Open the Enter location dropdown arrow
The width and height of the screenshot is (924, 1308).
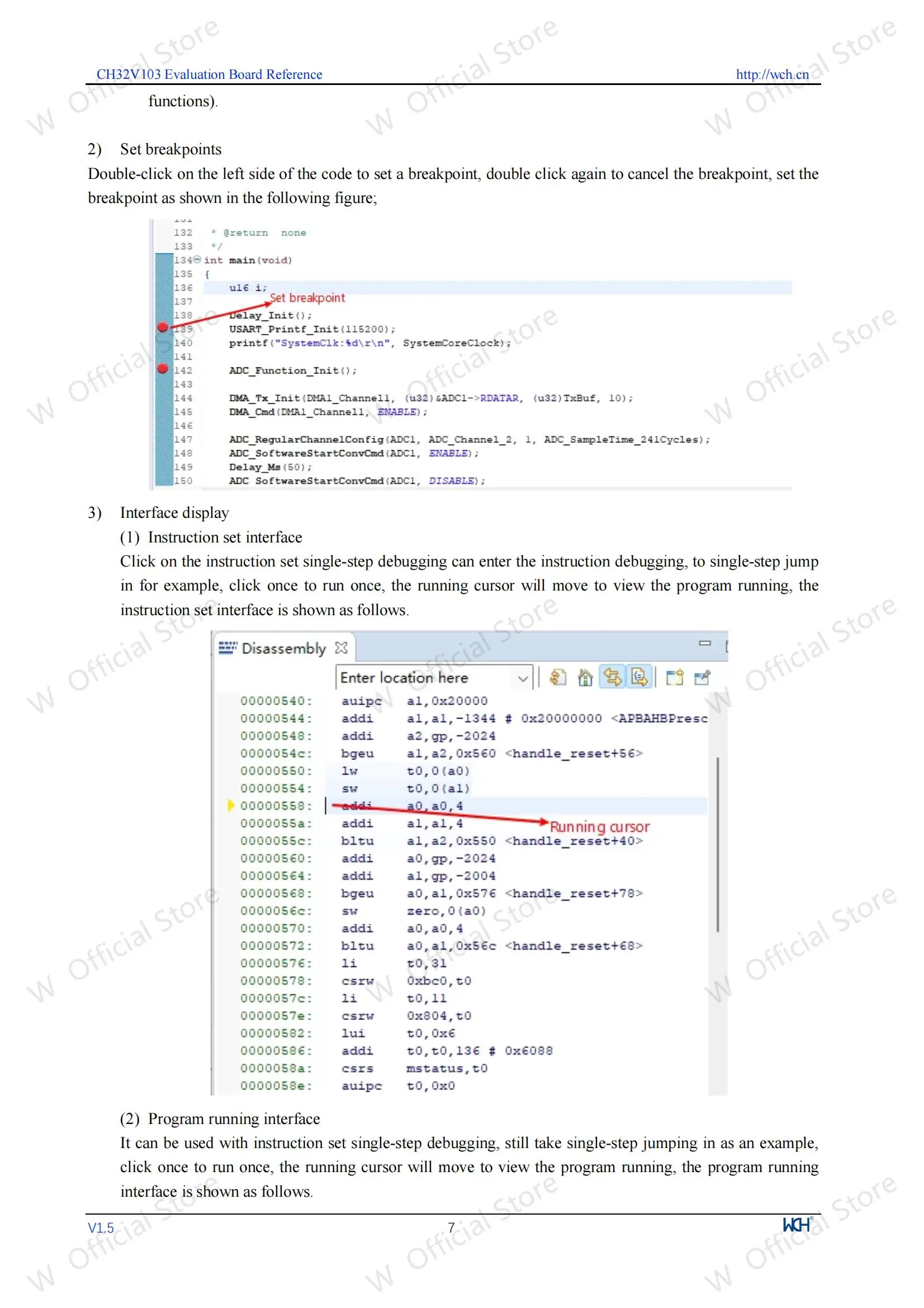pos(522,678)
